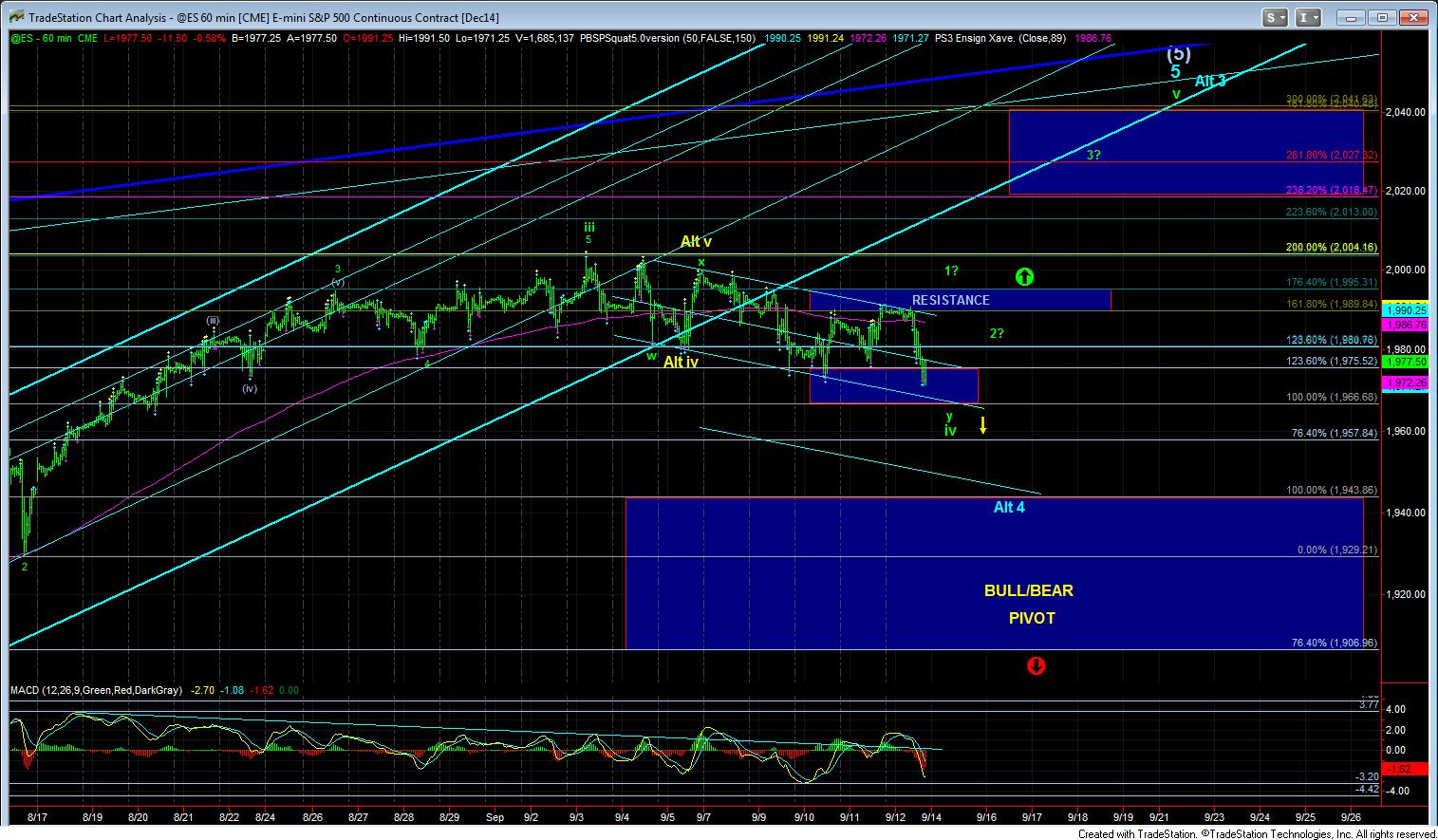Select the "Alt 4" wave label
The width and height of the screenshot is (1438, 840).
pyautogui.click(x=1009, y=507)
